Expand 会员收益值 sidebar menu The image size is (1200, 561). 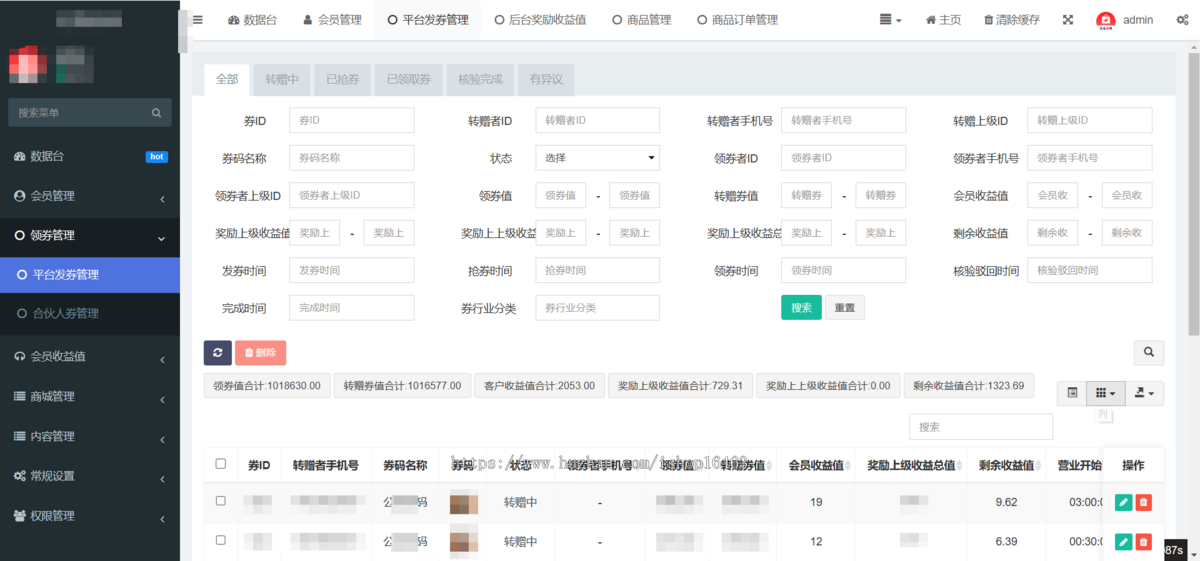point(90,356)
